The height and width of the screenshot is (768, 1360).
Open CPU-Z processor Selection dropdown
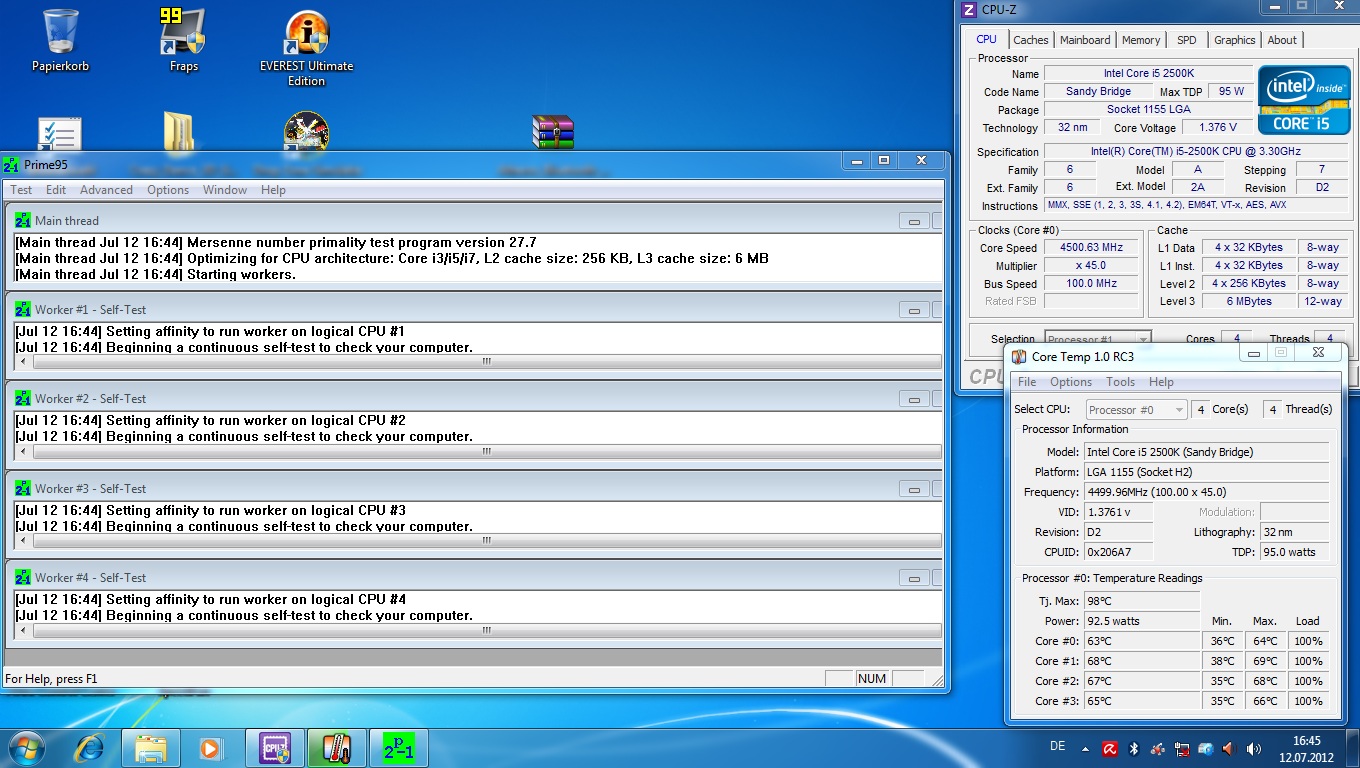(1097, 339)
